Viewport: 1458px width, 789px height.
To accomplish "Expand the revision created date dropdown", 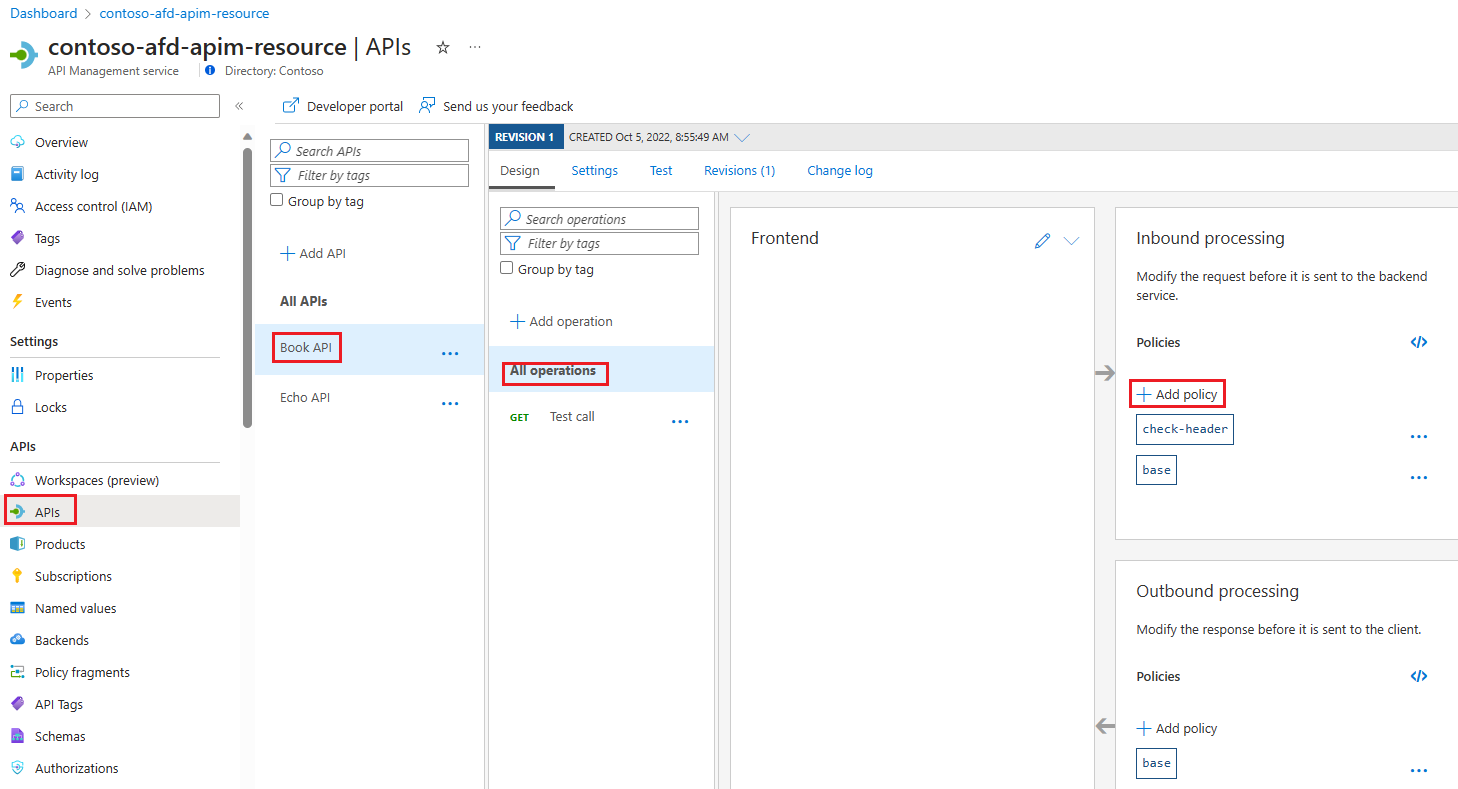I will click(742, 136).
